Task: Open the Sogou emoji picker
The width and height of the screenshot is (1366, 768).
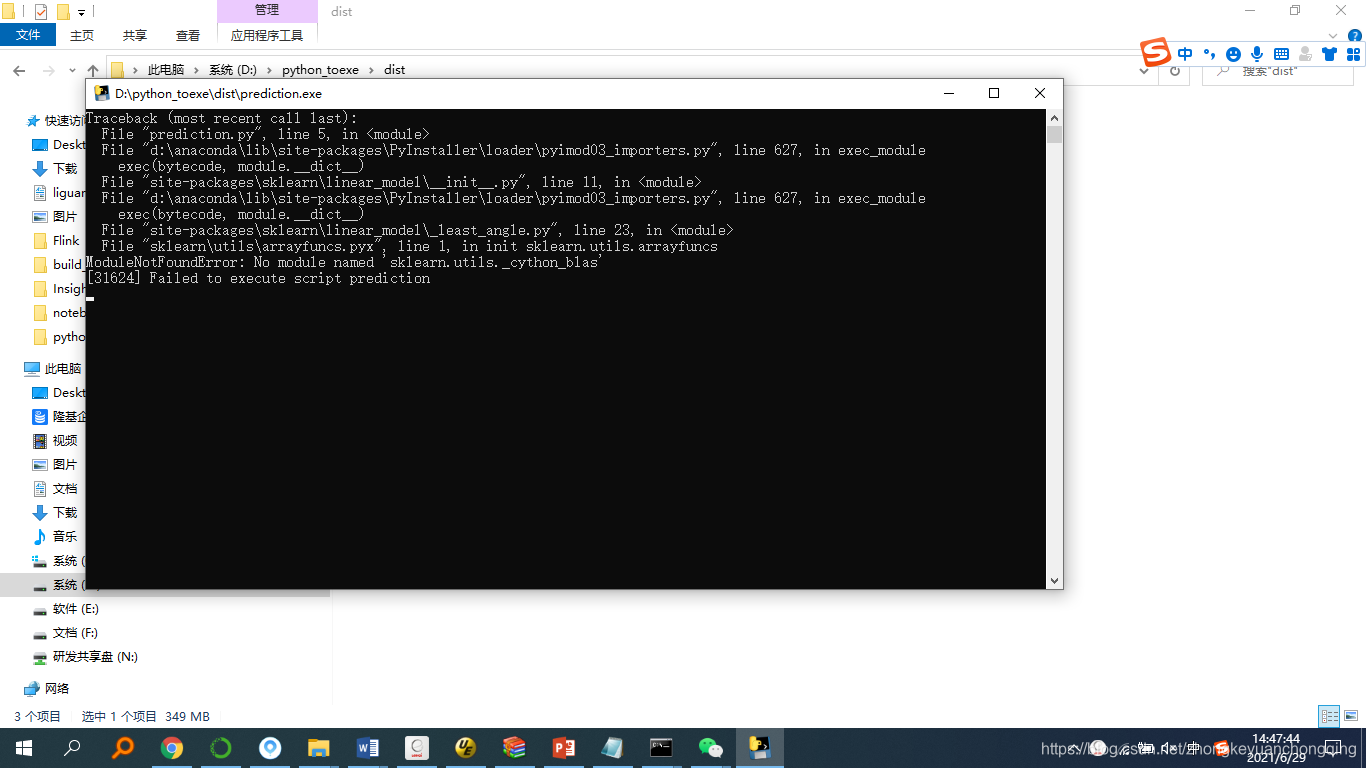Action: [1233, 54]
